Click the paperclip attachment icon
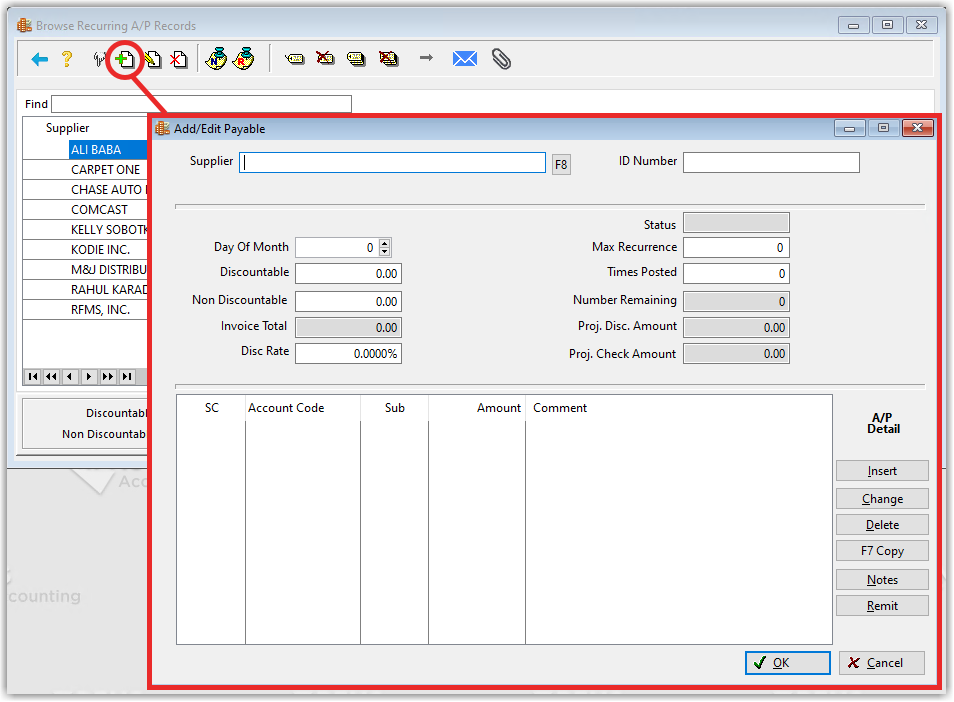954x702 pixels. tap(501, 59)
